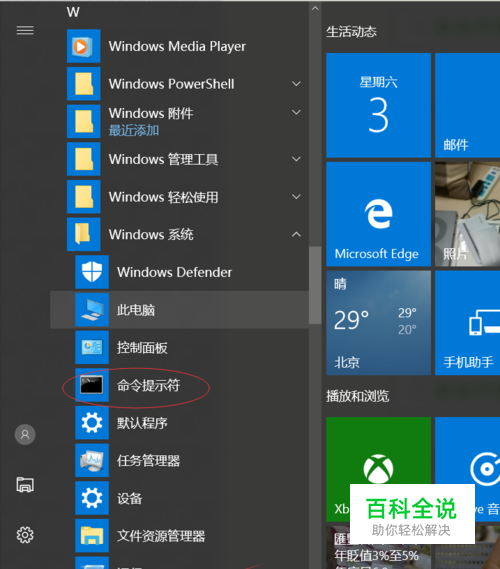Screen dimensions: 500x569
Task: Open the user account icon
Action: [25, 434]
